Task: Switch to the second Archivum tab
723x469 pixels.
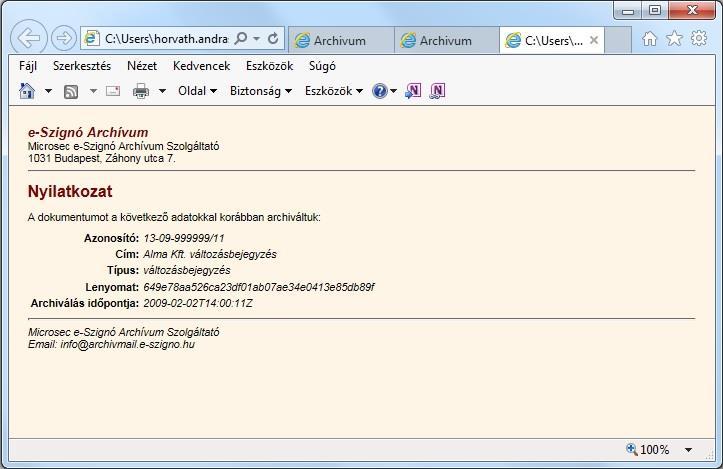Action: tap(446, 41)
